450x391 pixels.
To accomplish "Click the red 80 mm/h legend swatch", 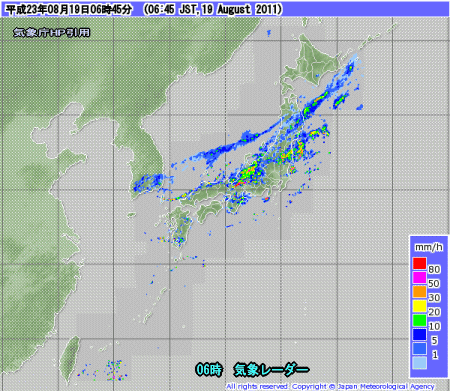I will (420, 263).
